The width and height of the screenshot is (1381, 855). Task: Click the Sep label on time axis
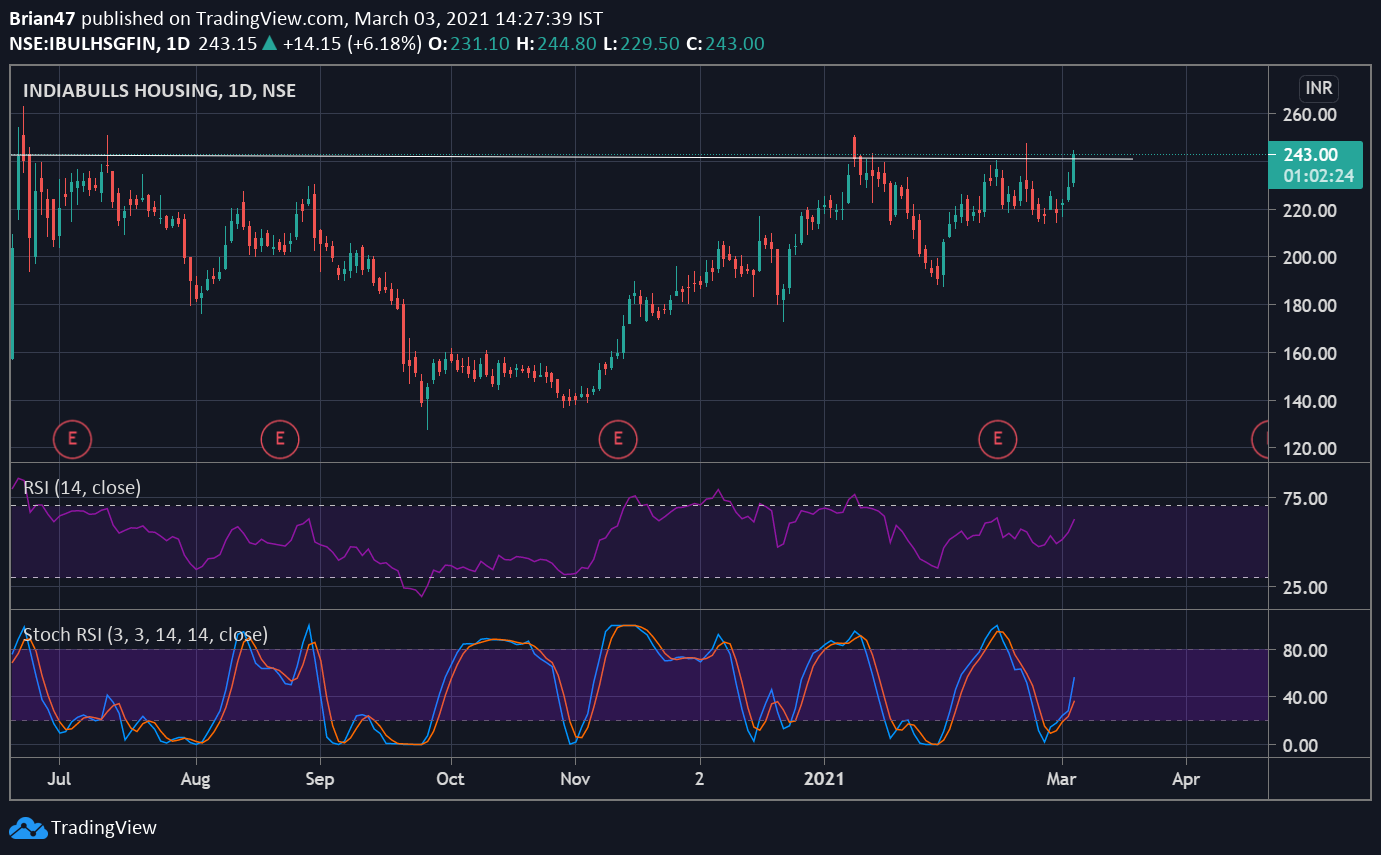(x=319, y=778)
